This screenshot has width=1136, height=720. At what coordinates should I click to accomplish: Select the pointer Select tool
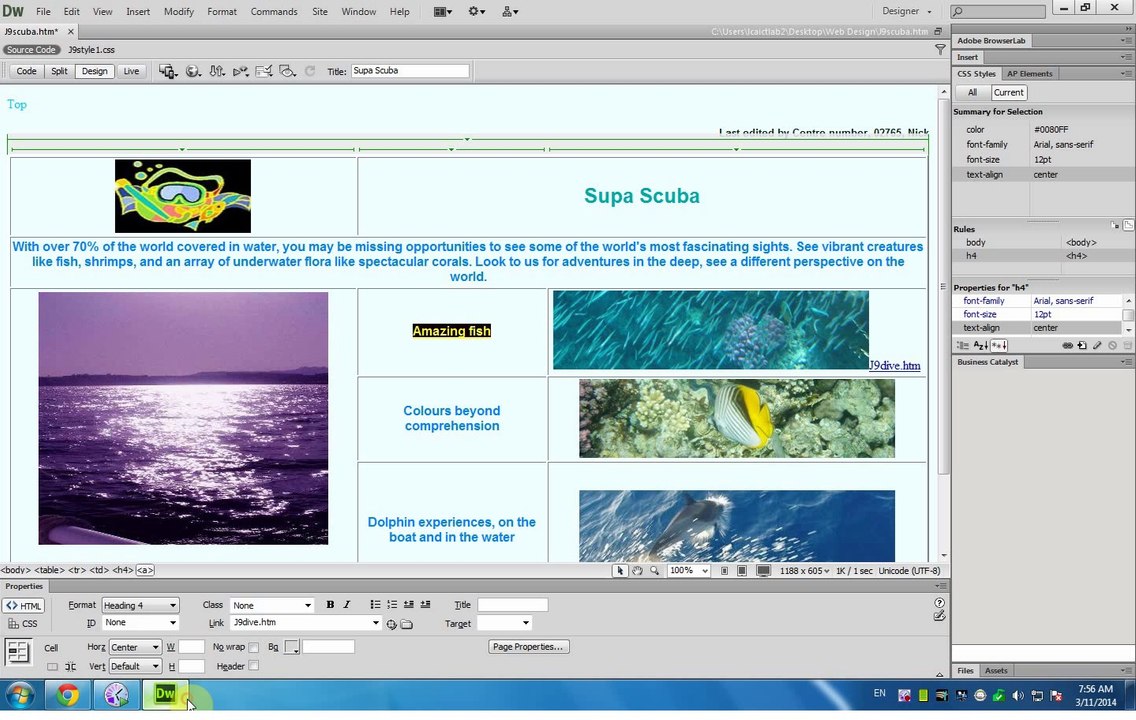pos(619,571)
